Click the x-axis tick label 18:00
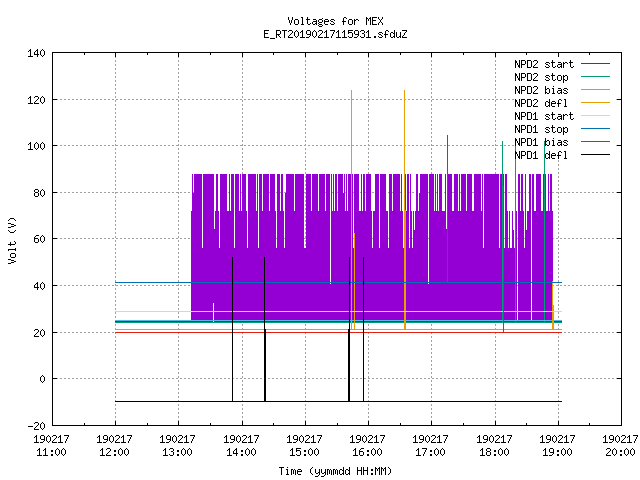This screenshot has height=480, width=640. [x=494, y=452]
